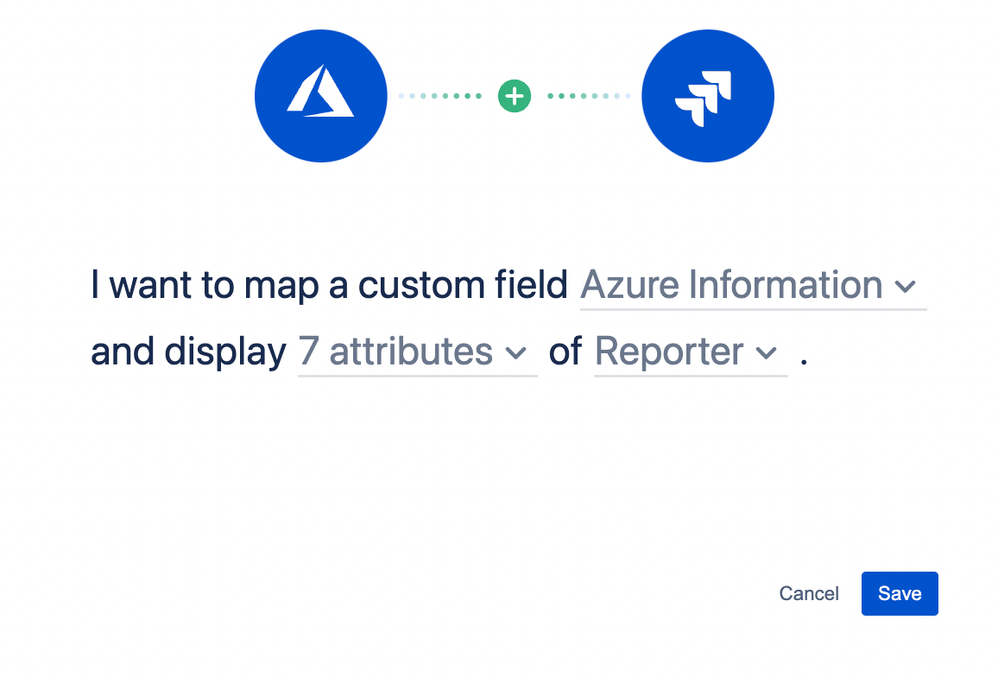Image resolution: width=998 pixels, height=684 pixels.
Task: Open the 7 attributes dropdown
Action: (418, 352)
